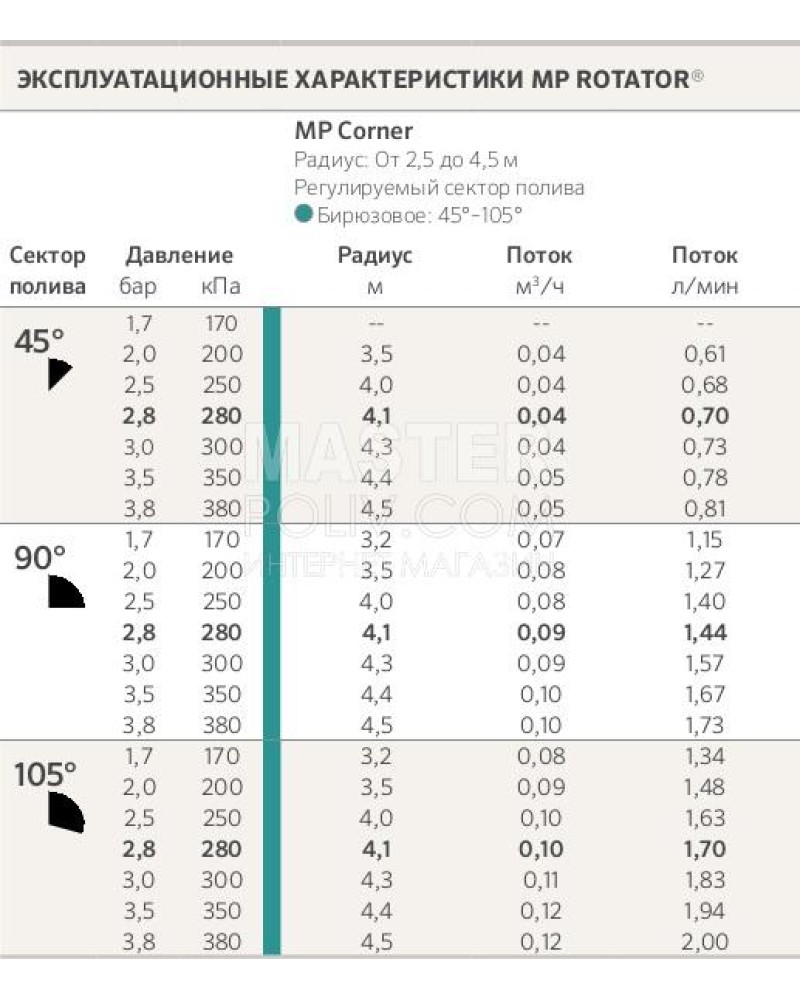Viewport: 800px width, 1000px height.
Task: Click the 90° quarter-circle sector icon
Action: 66,592
